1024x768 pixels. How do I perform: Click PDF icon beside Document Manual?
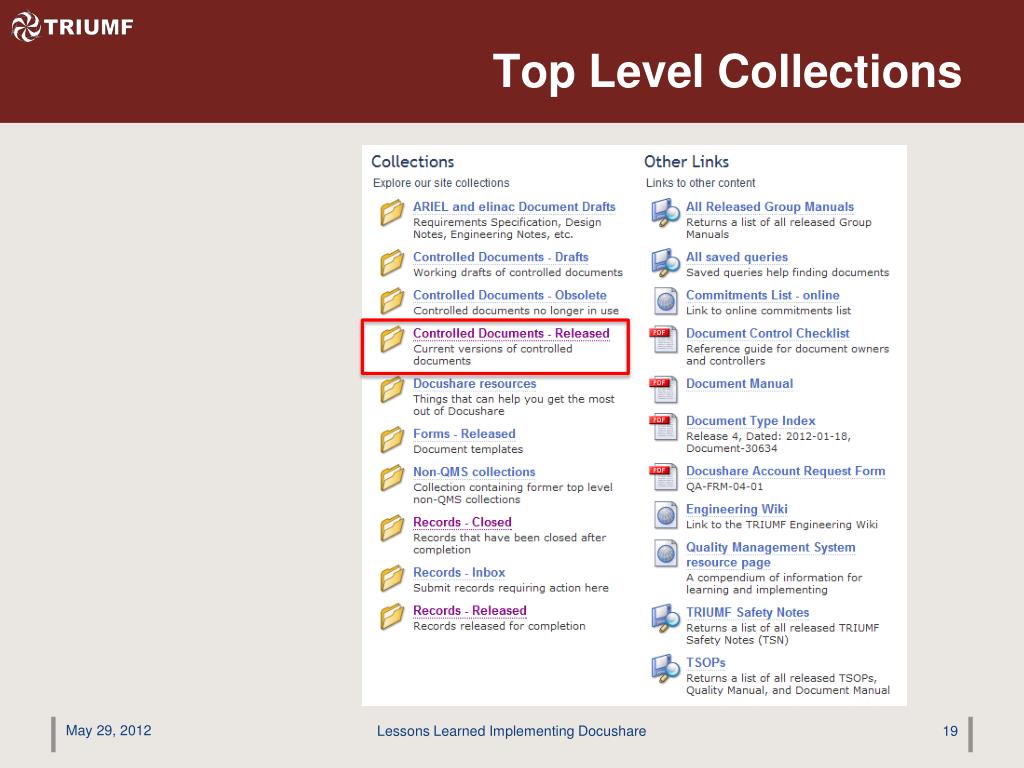[664, 390]
